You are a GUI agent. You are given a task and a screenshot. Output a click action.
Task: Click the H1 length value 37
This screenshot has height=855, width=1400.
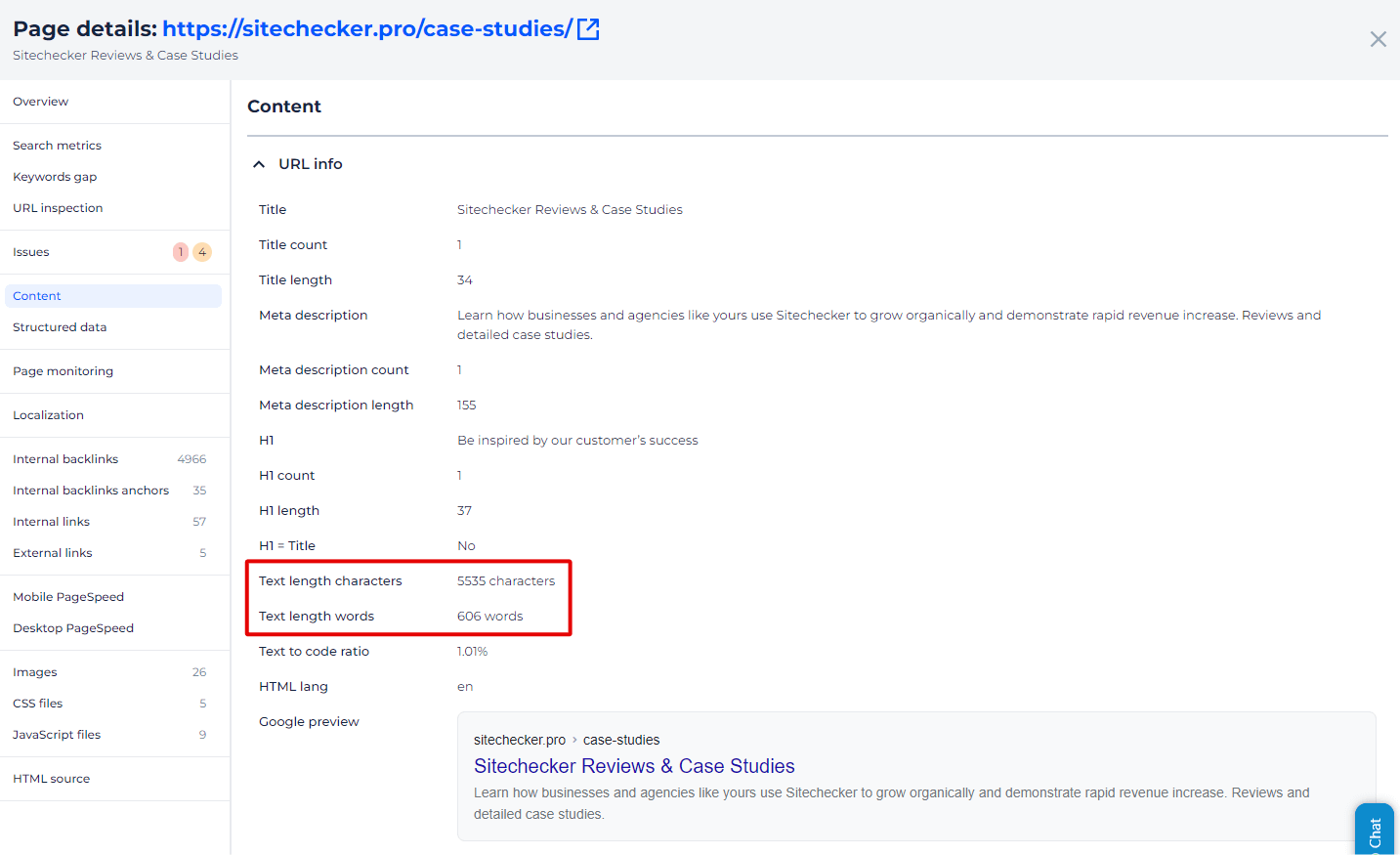464,511
